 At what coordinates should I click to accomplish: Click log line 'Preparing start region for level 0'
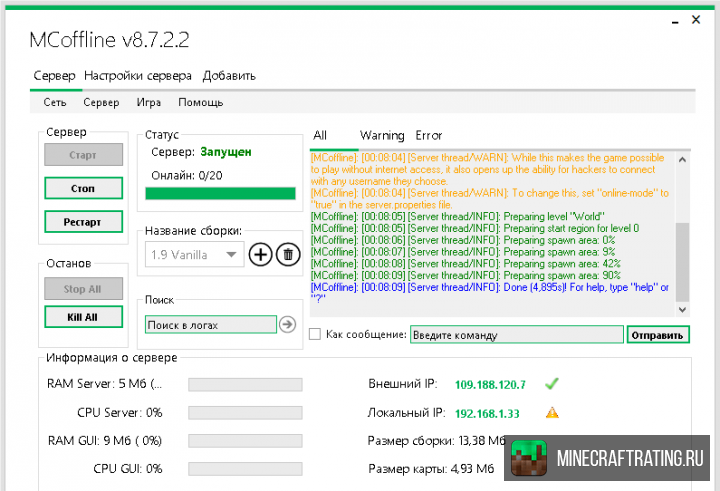pyautogui.click(x=475, y=228)
